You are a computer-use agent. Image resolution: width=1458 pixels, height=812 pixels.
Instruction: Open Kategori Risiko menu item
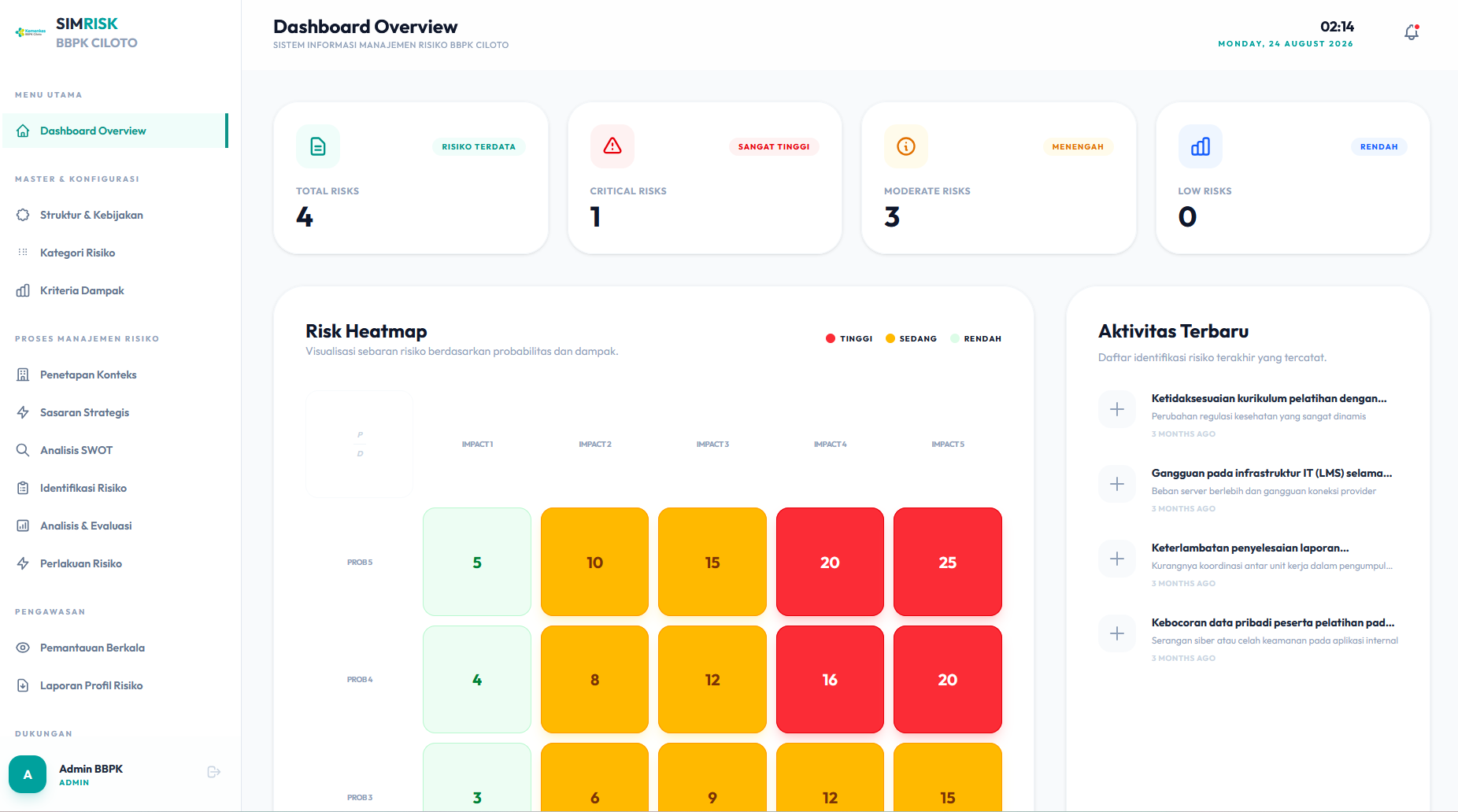(116, 253)
